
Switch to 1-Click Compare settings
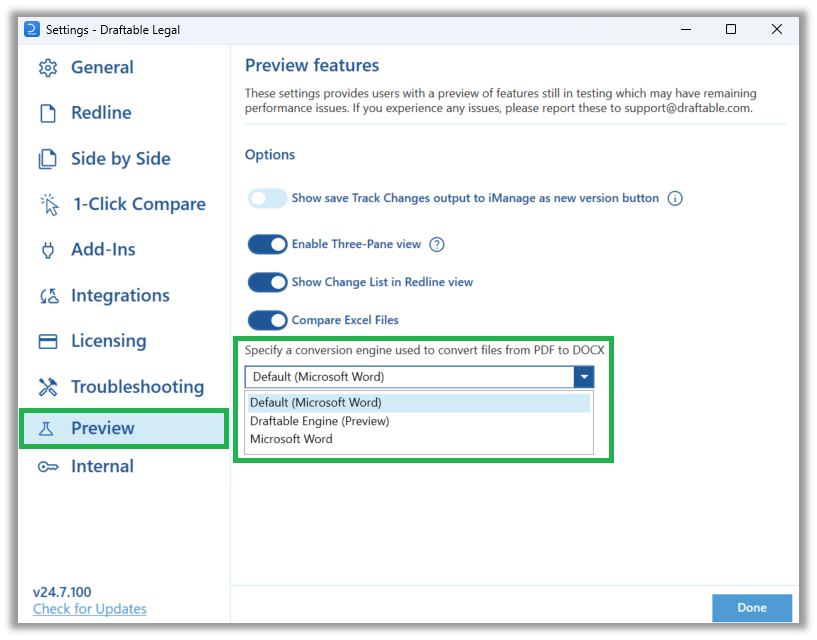coord(139,204)
